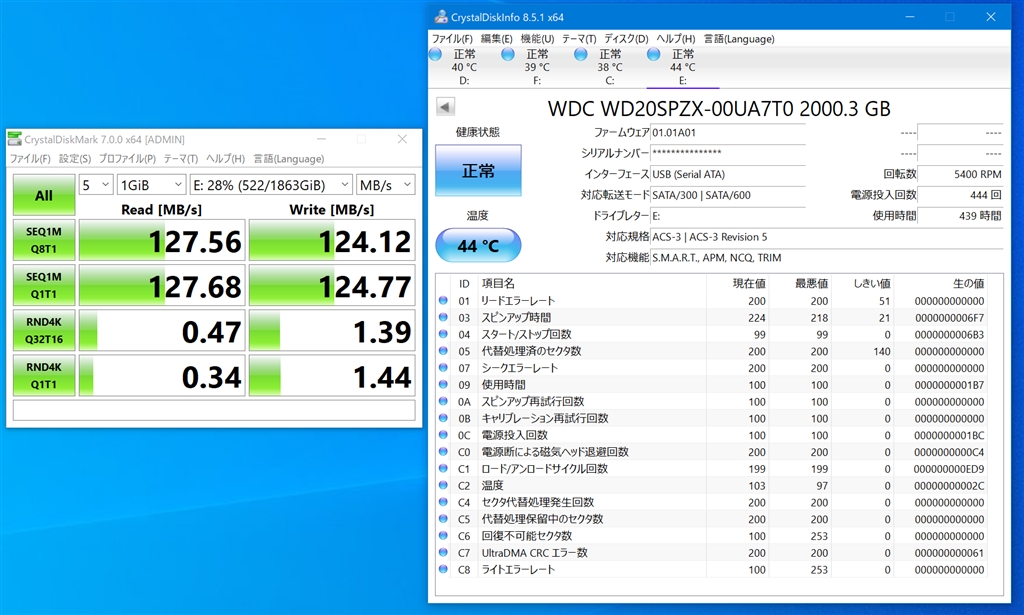Click status dot for ID C0 row
This screenshot has width=1024, height=615.
(443, 452)
